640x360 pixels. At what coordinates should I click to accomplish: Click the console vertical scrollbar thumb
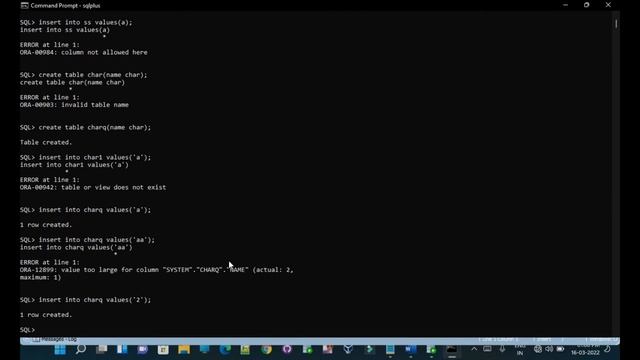(616, 24)
